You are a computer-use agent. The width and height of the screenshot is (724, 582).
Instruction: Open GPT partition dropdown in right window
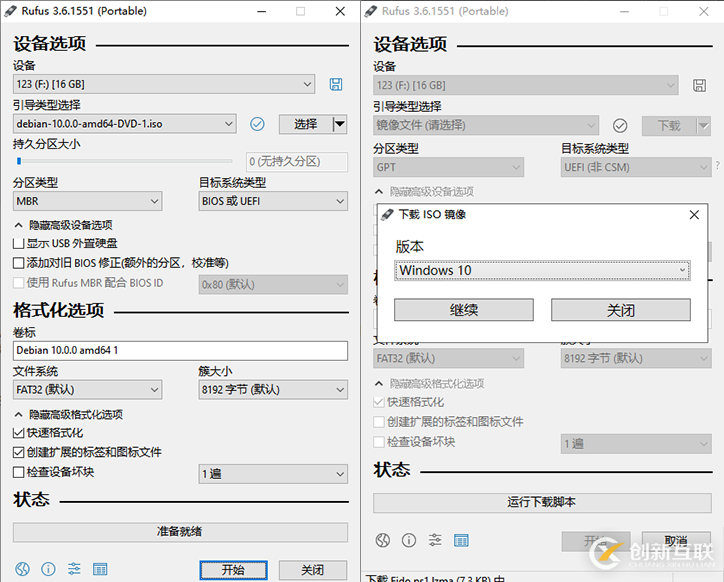point(448,167)
